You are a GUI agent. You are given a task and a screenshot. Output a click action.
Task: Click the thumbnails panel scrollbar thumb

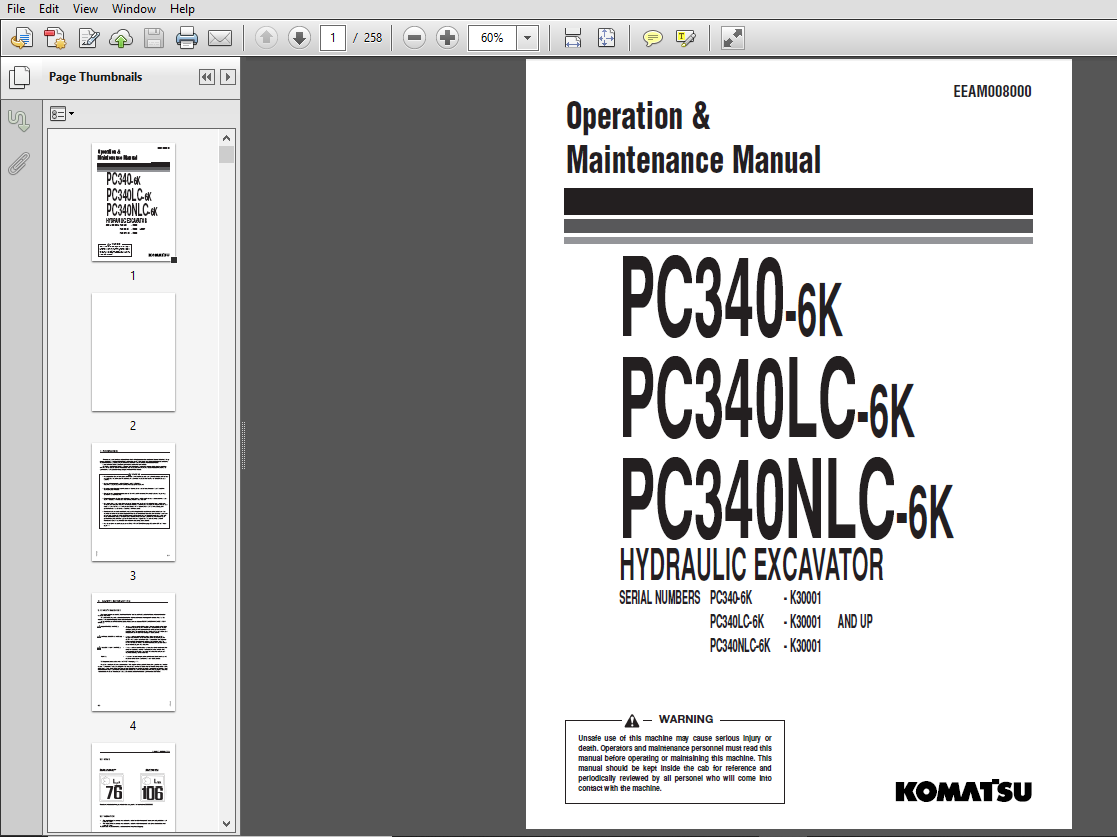click(x=227, y=155)
